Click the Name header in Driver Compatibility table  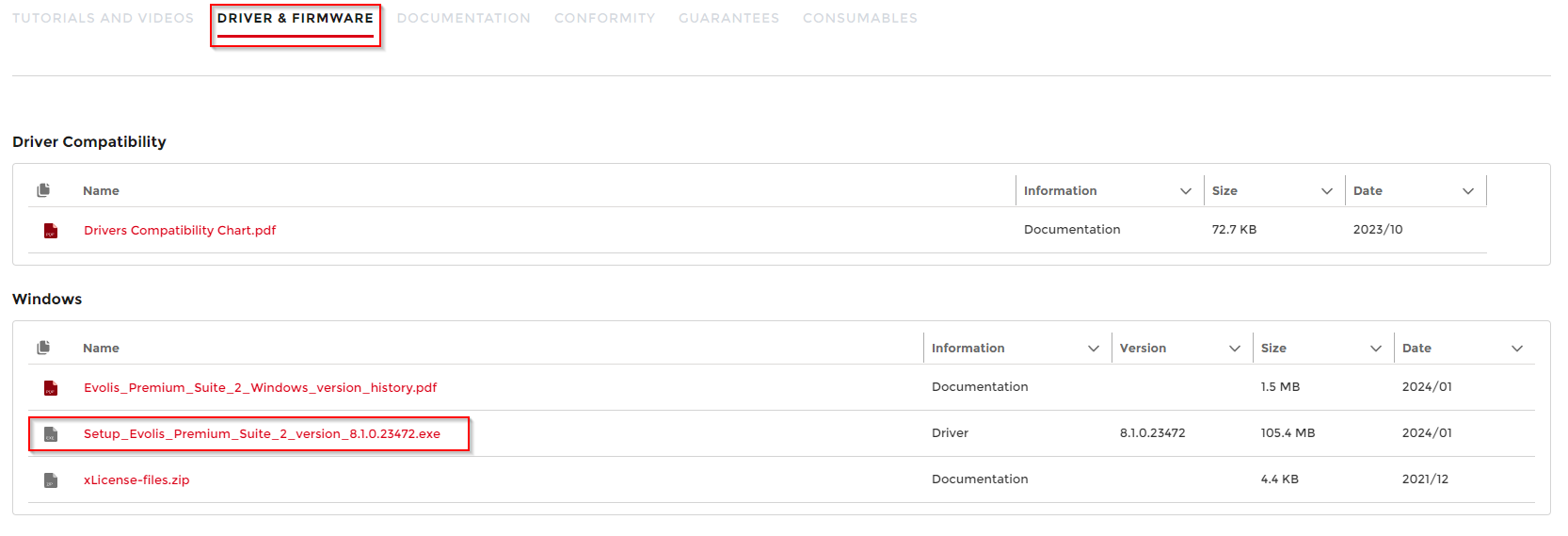(x=101, y=190)
